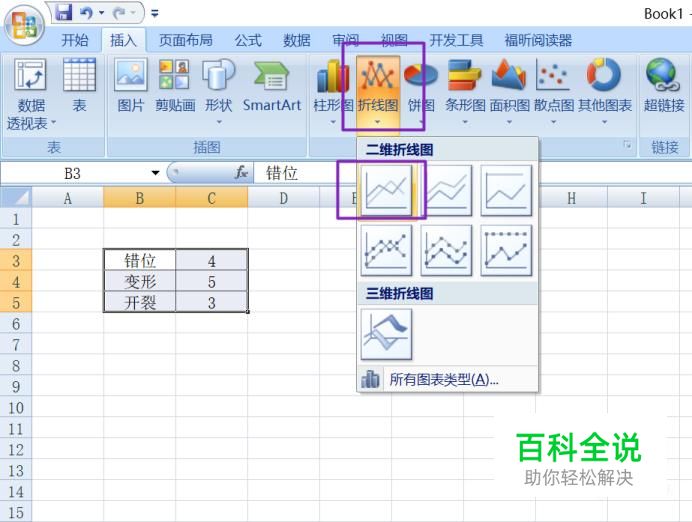Click cell C4 with value 5
692x522 pixels.
(x=212, y=282)
